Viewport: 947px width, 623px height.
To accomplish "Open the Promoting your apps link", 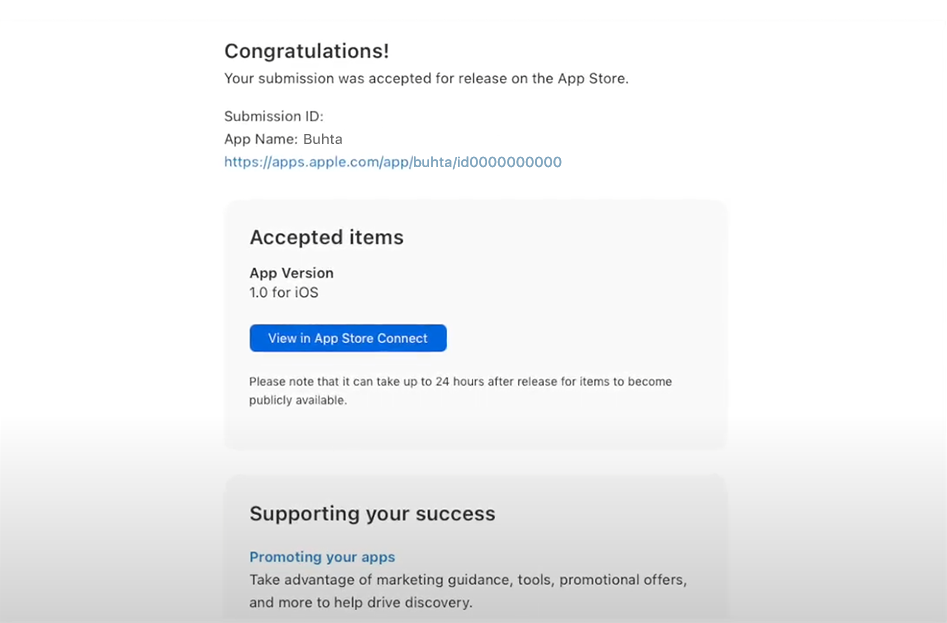I will [322, 557].
